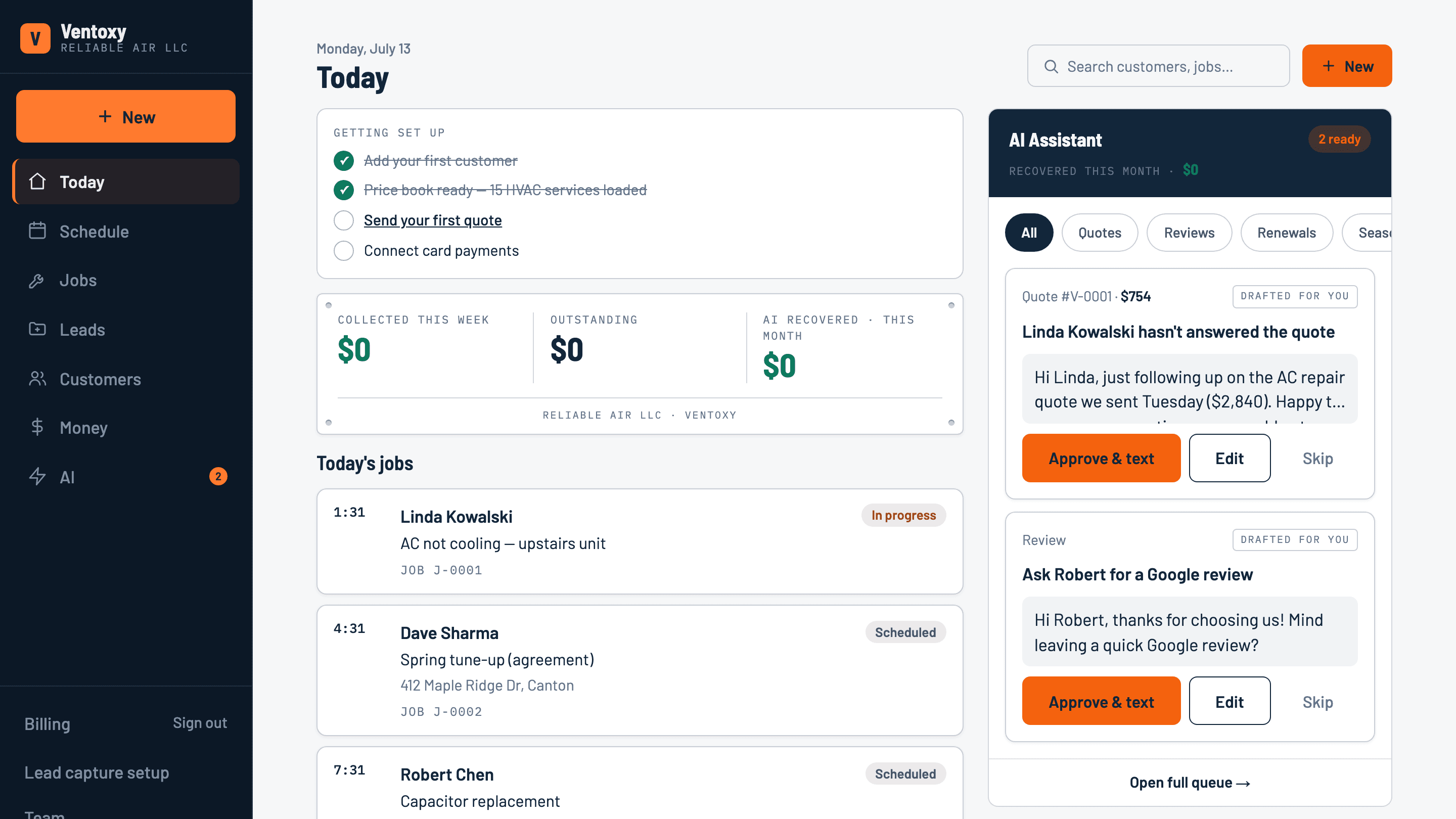Click the Schedule calendar icon
This screenshot has height=819, width=1456.
point(37,231)
